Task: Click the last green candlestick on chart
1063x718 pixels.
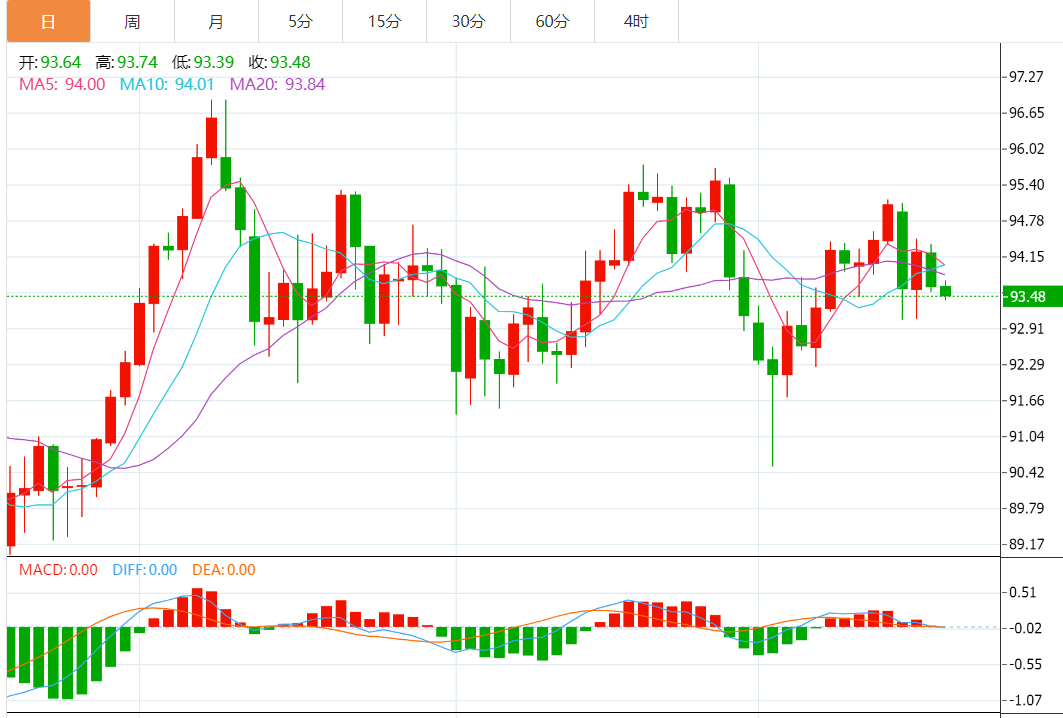Action: tap(945, 291)
